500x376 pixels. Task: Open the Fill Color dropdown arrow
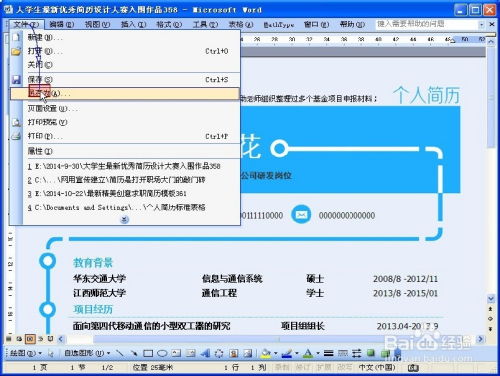pos(275,353)
